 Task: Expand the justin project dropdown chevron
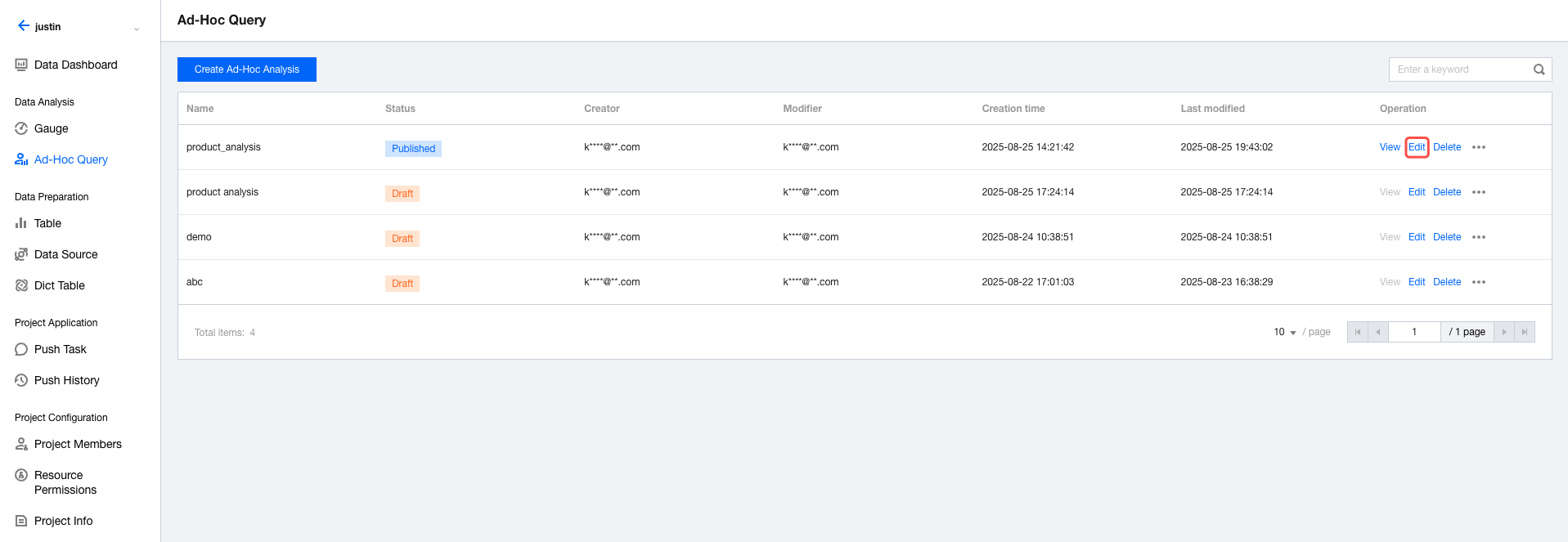137,29
